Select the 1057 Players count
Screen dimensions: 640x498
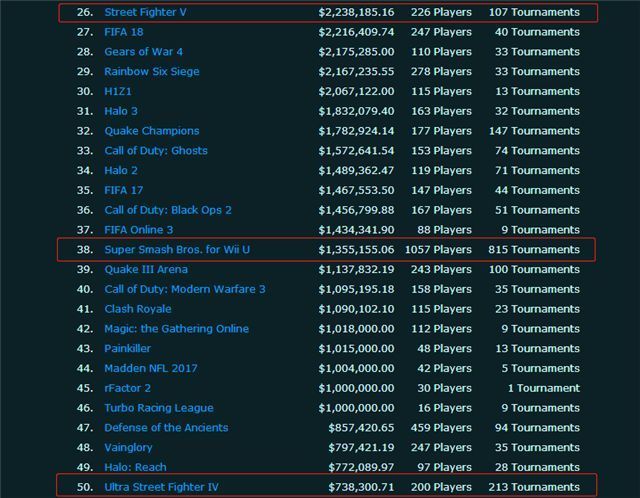[438, 250]
